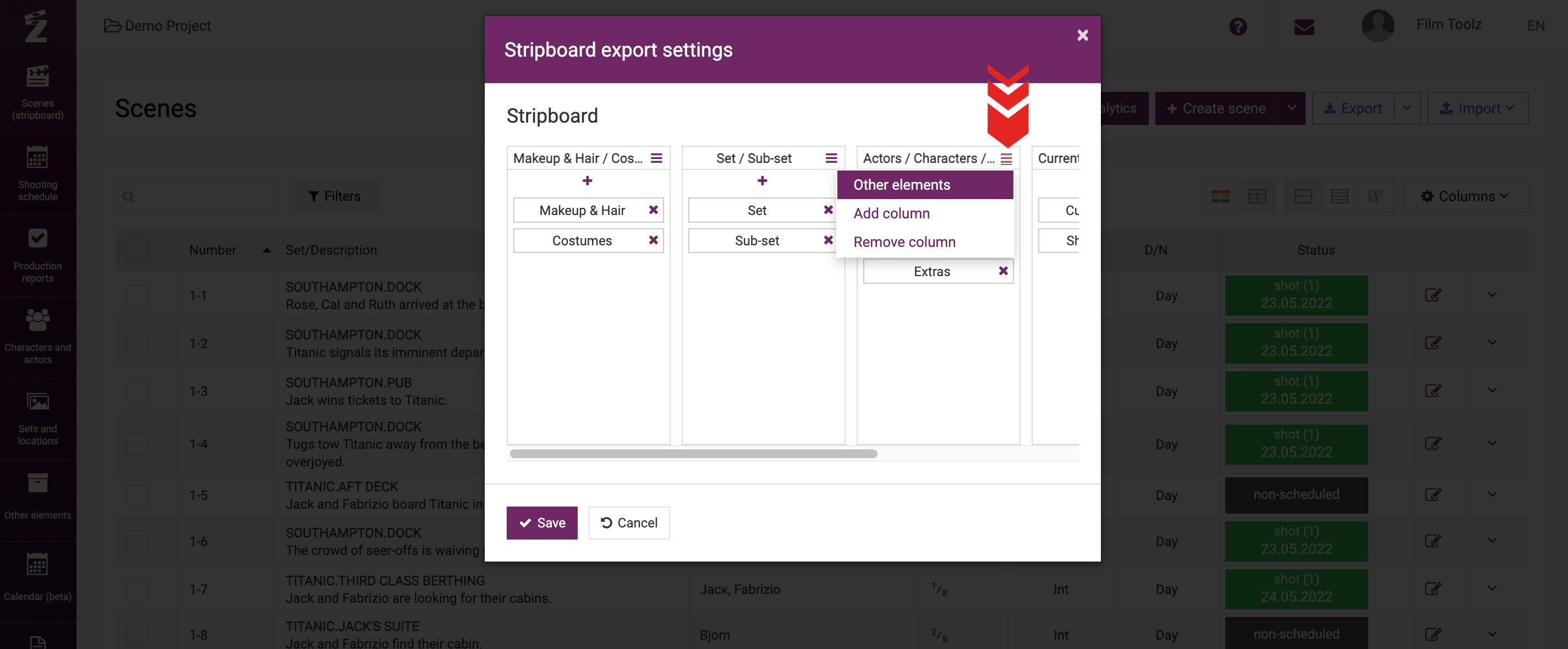Expand row options for scene 1-7
1568x649 pixels.
[x=1493, y=588]
